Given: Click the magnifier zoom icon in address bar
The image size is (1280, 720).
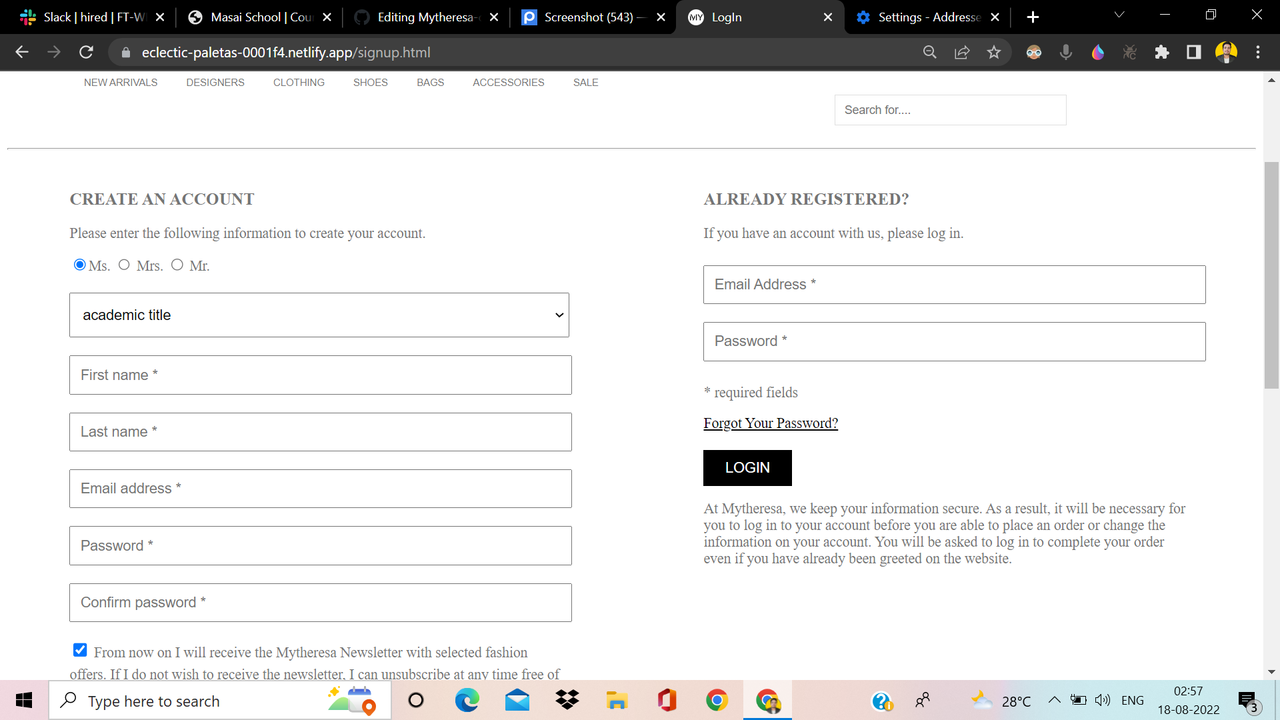Looking at the screenshot, I should (930, 51).
